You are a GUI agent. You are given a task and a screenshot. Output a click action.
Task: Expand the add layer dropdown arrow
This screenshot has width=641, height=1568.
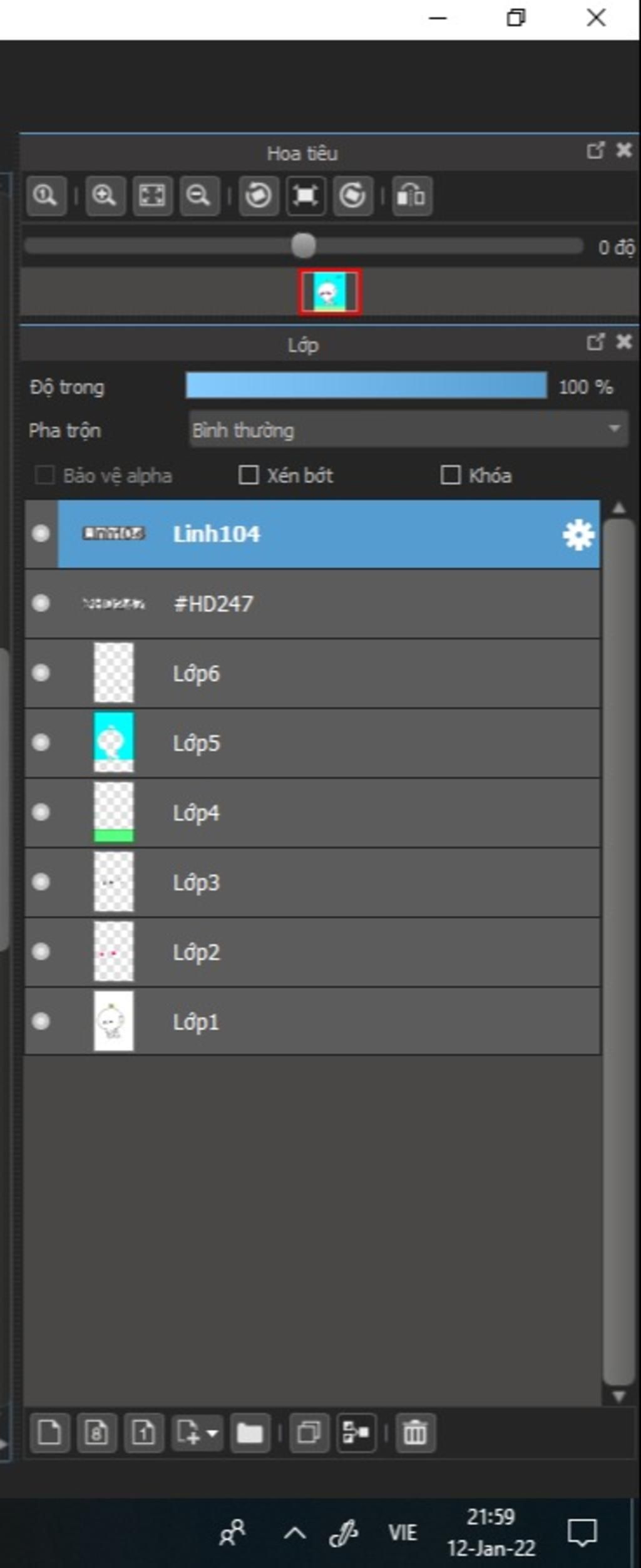tap(212, 1432)
